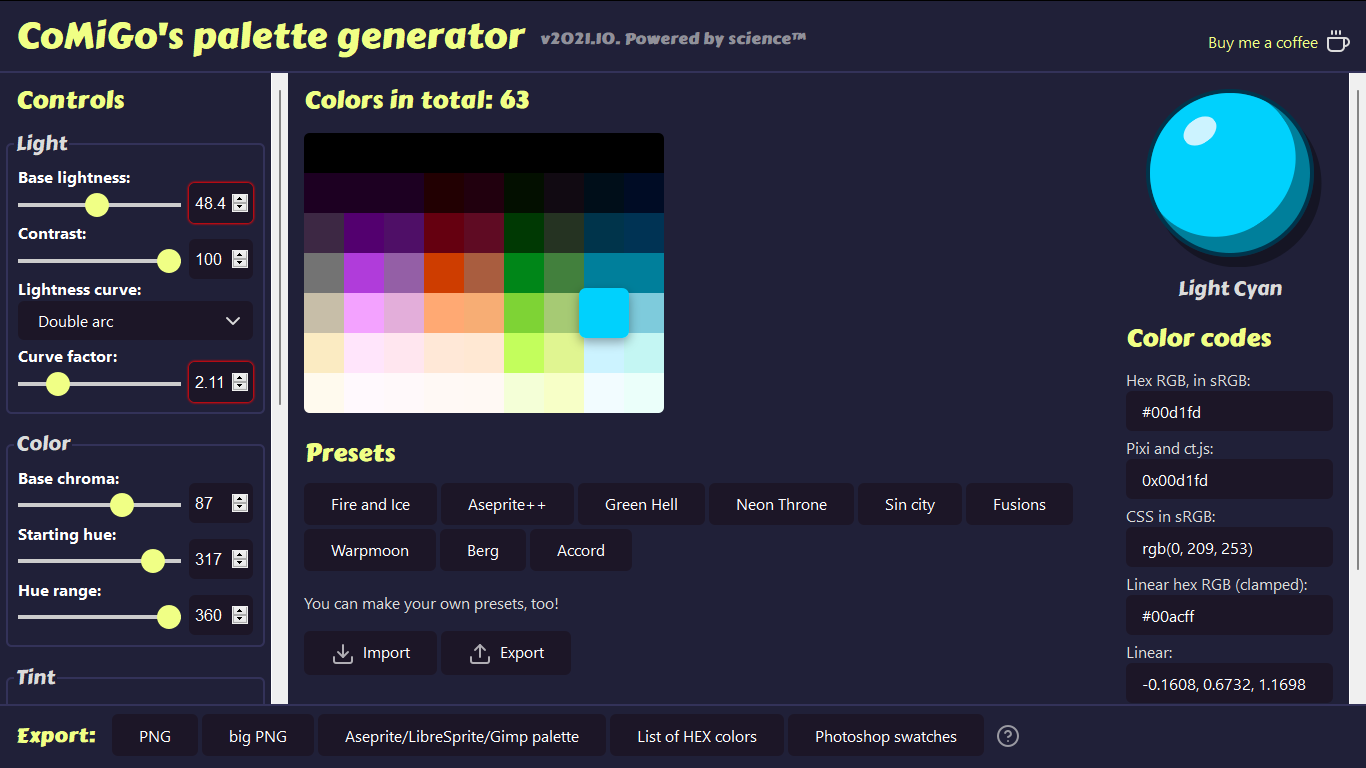The height and width of the screenshot is (768, 1366).
Task: Select the medium gray palette swatch
Action: point(324,272)
